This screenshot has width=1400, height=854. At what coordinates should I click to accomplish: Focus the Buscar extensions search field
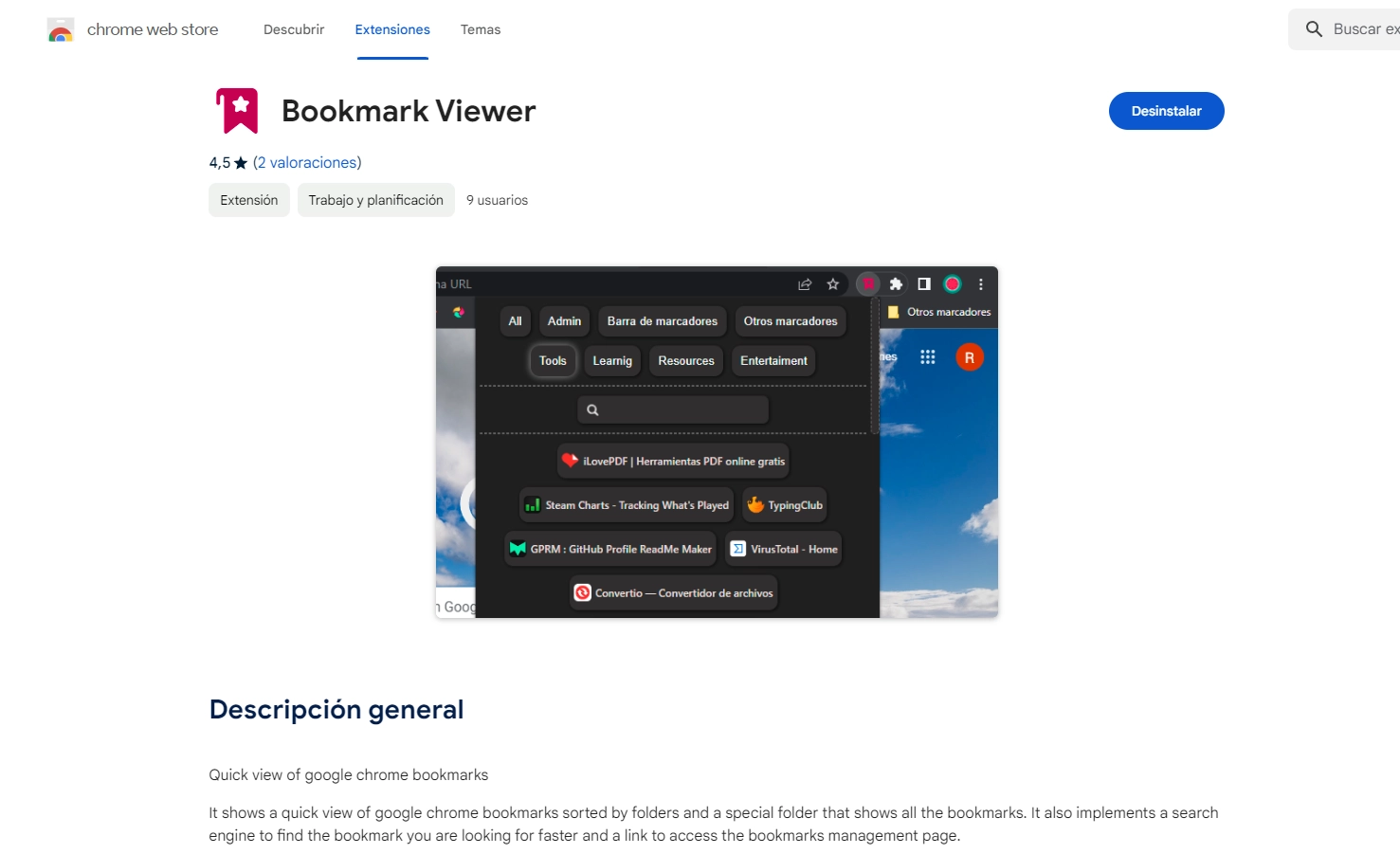(x=1344, y=29)
